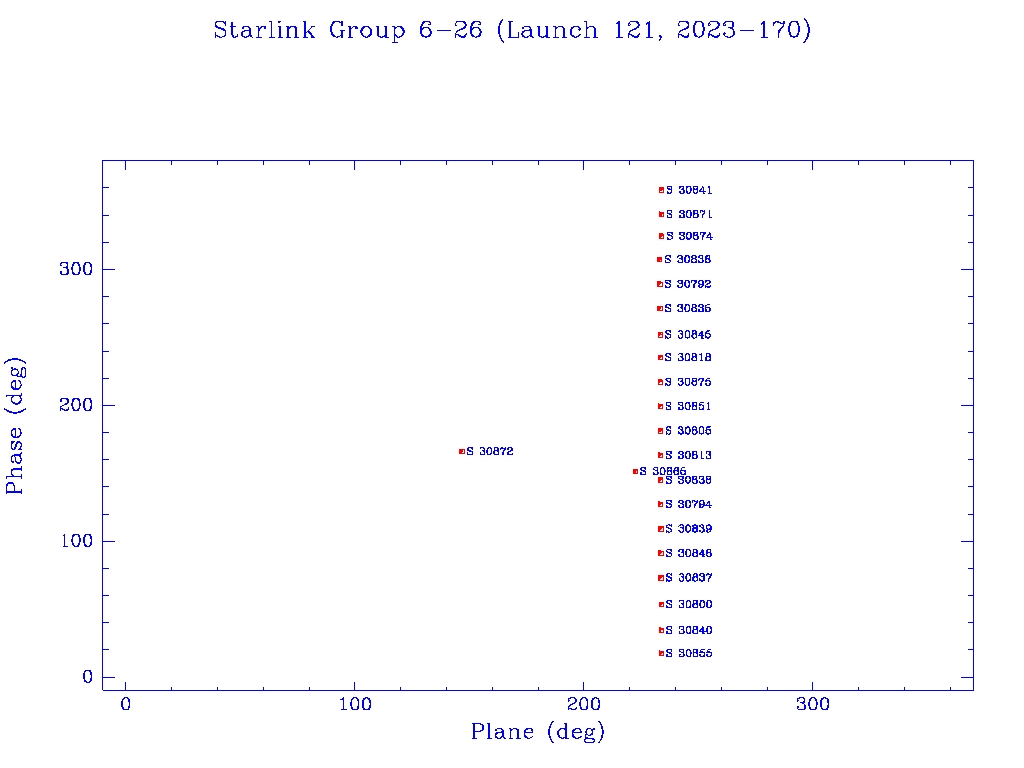
Task: Click the "200" tick label on the Plane axis
Action: (x=584, y=704)
